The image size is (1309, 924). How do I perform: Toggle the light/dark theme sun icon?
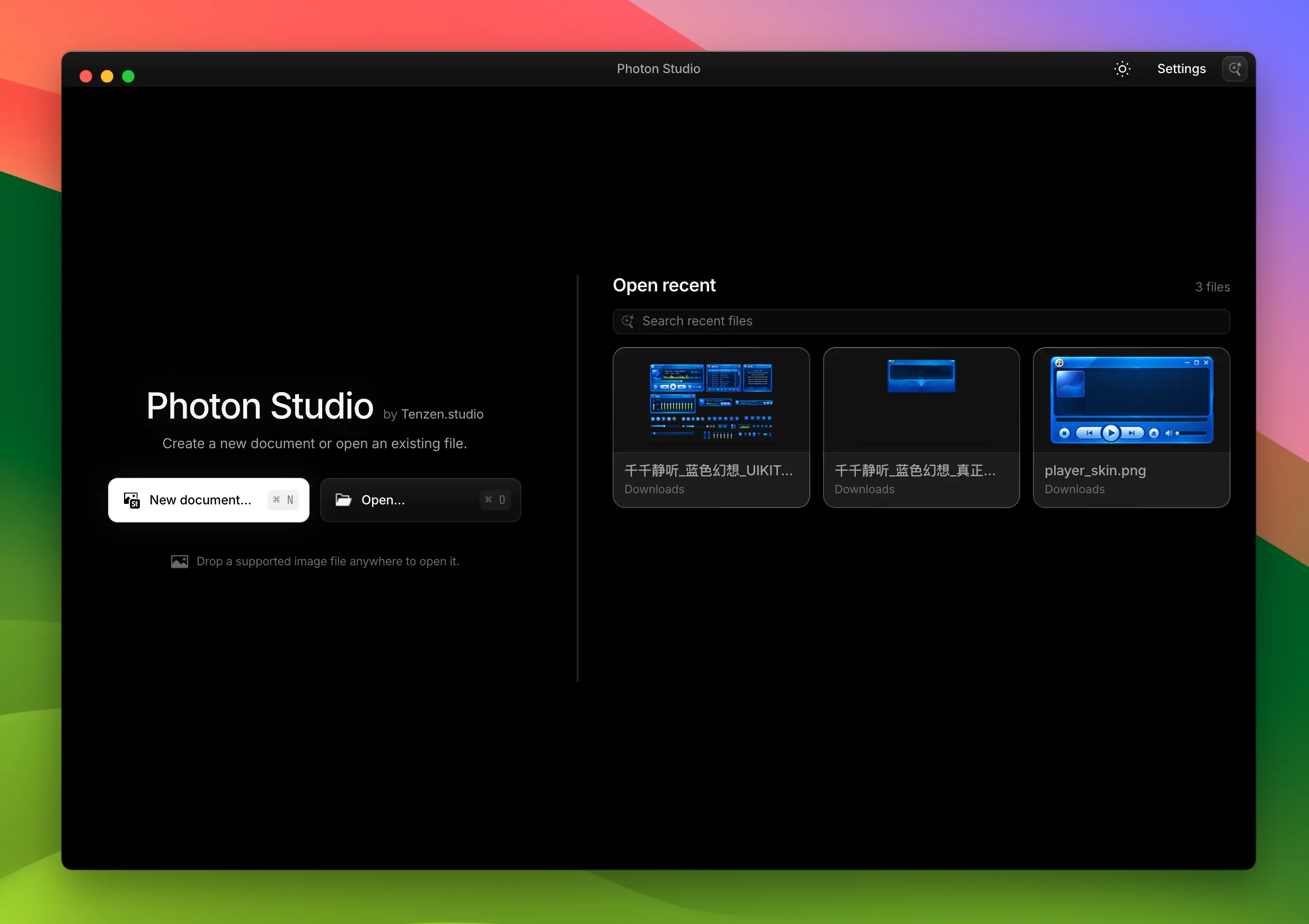pos(1122,69)
